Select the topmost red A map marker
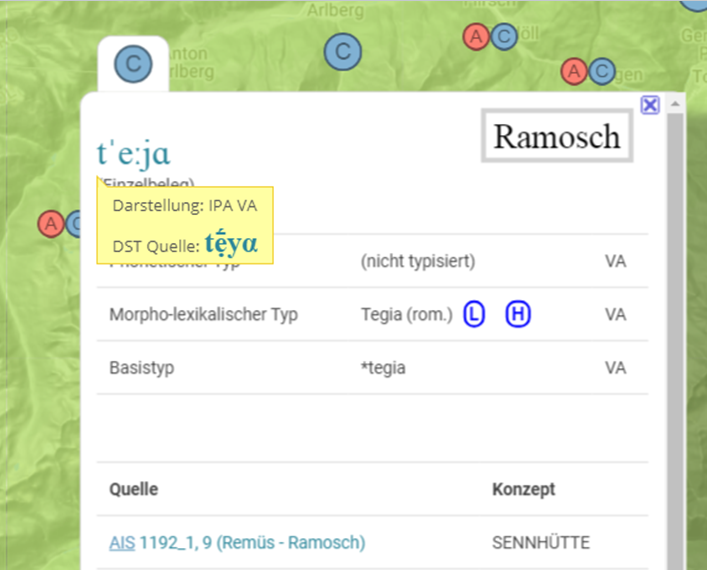The image size is (707, 570). pyautogui.click(x=476, y=37)
